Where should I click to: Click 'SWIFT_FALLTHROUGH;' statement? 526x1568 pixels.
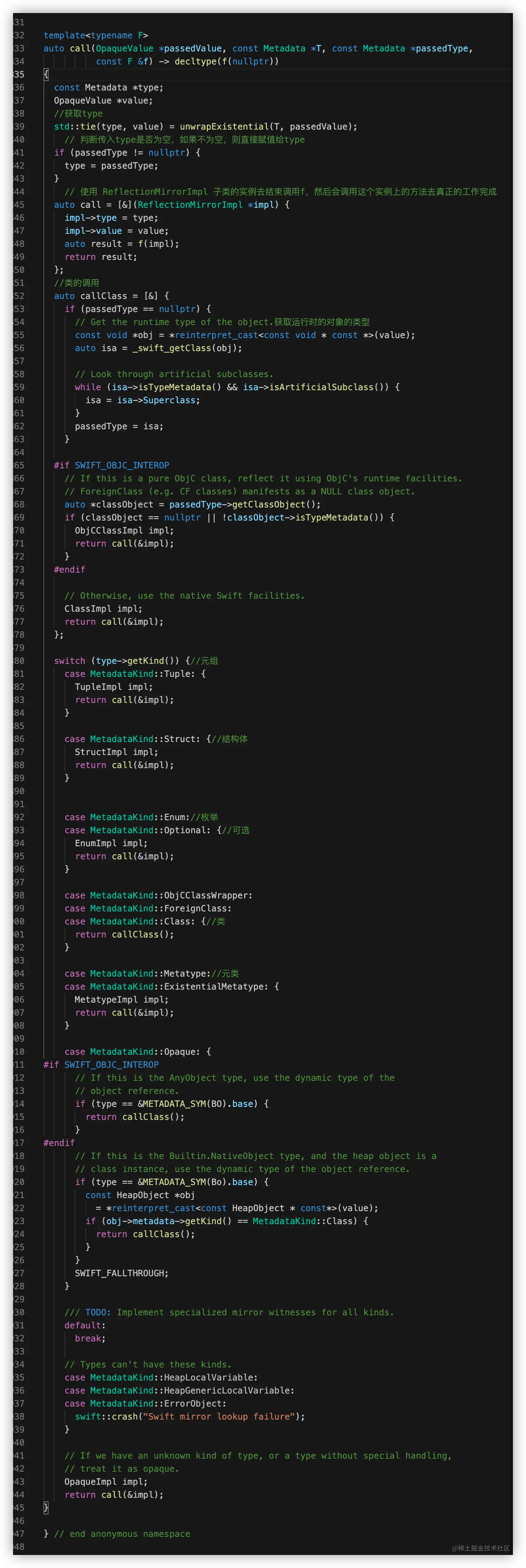(122, 1273)
